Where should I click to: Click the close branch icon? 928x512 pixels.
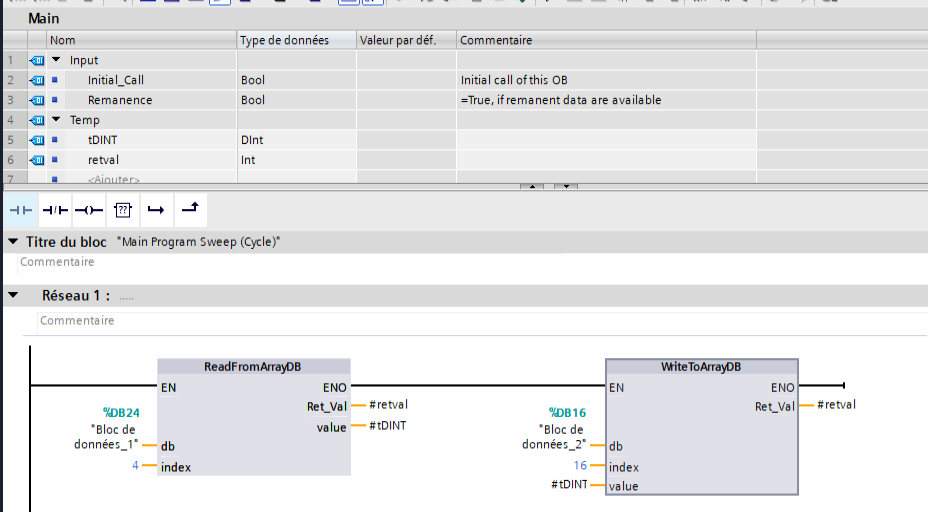[189, 209]
